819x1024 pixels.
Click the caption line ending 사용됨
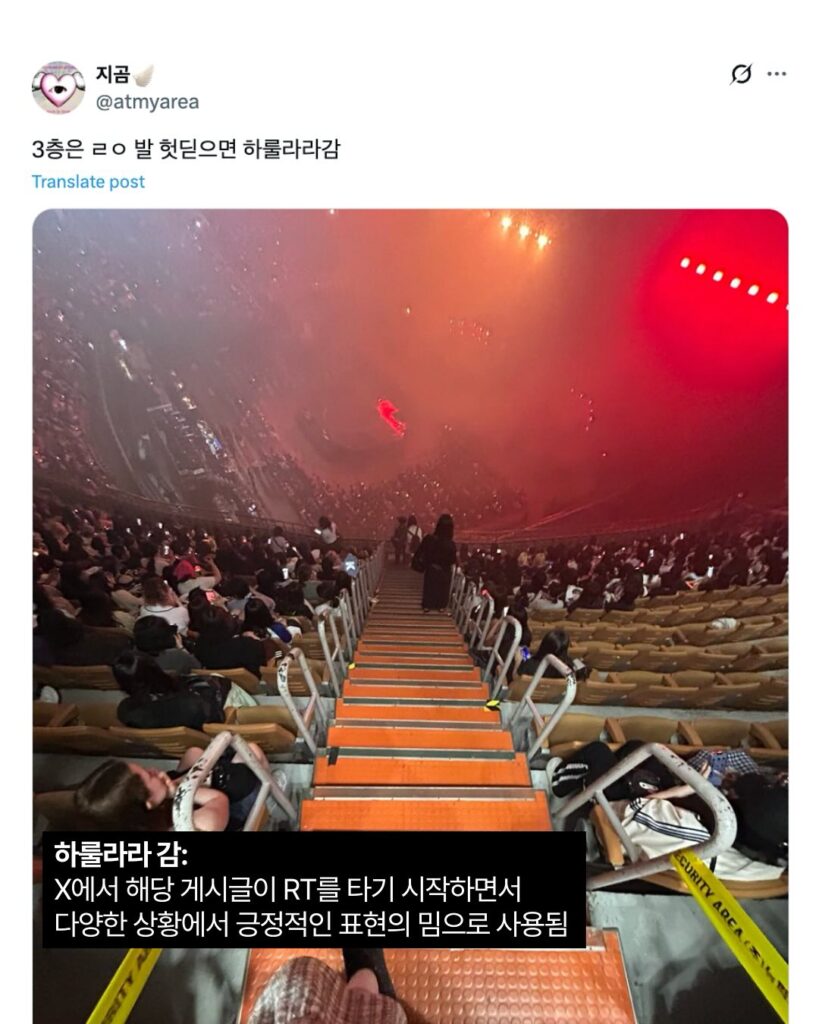311,924
